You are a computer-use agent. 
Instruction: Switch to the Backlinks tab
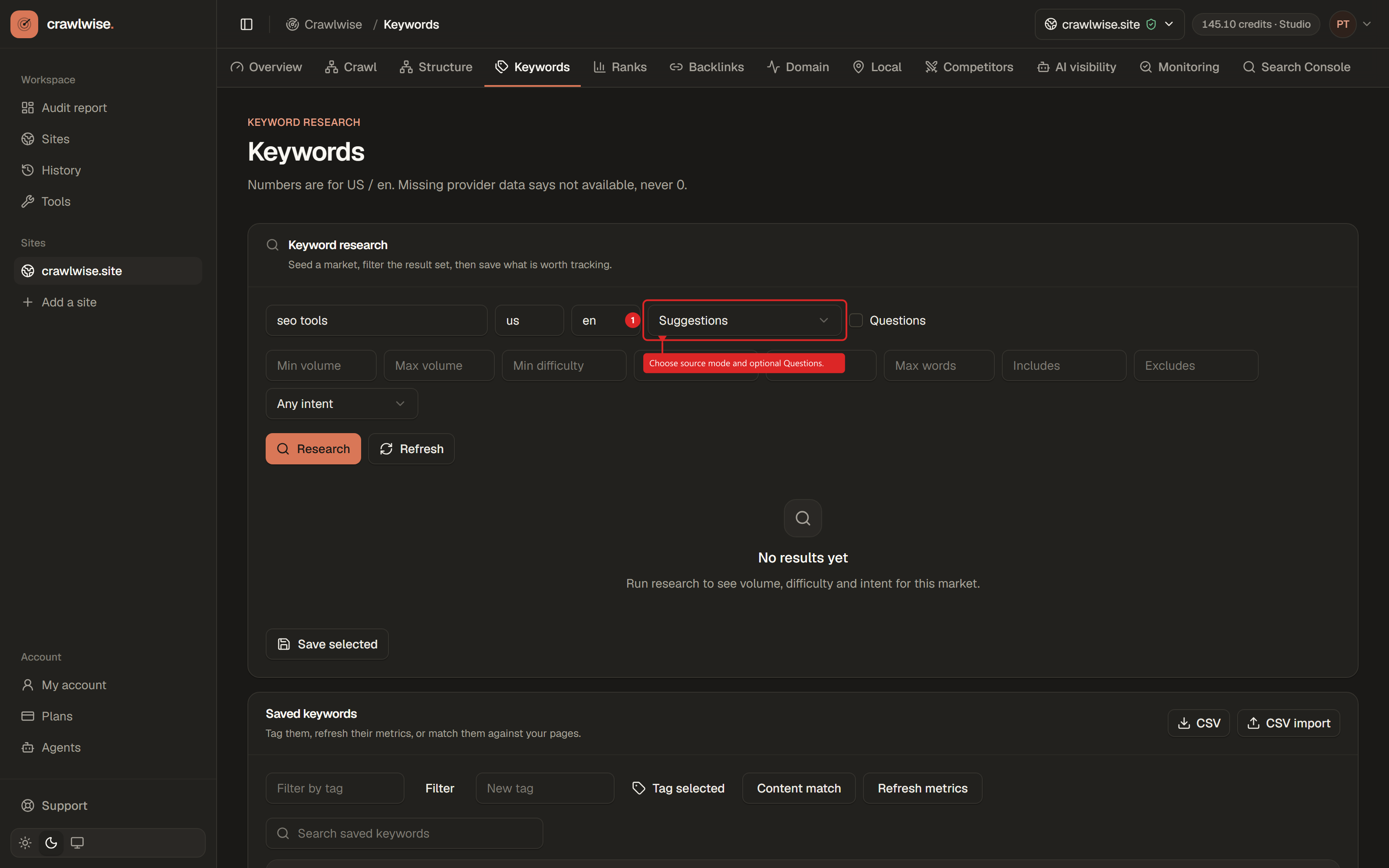pos(707,67)
